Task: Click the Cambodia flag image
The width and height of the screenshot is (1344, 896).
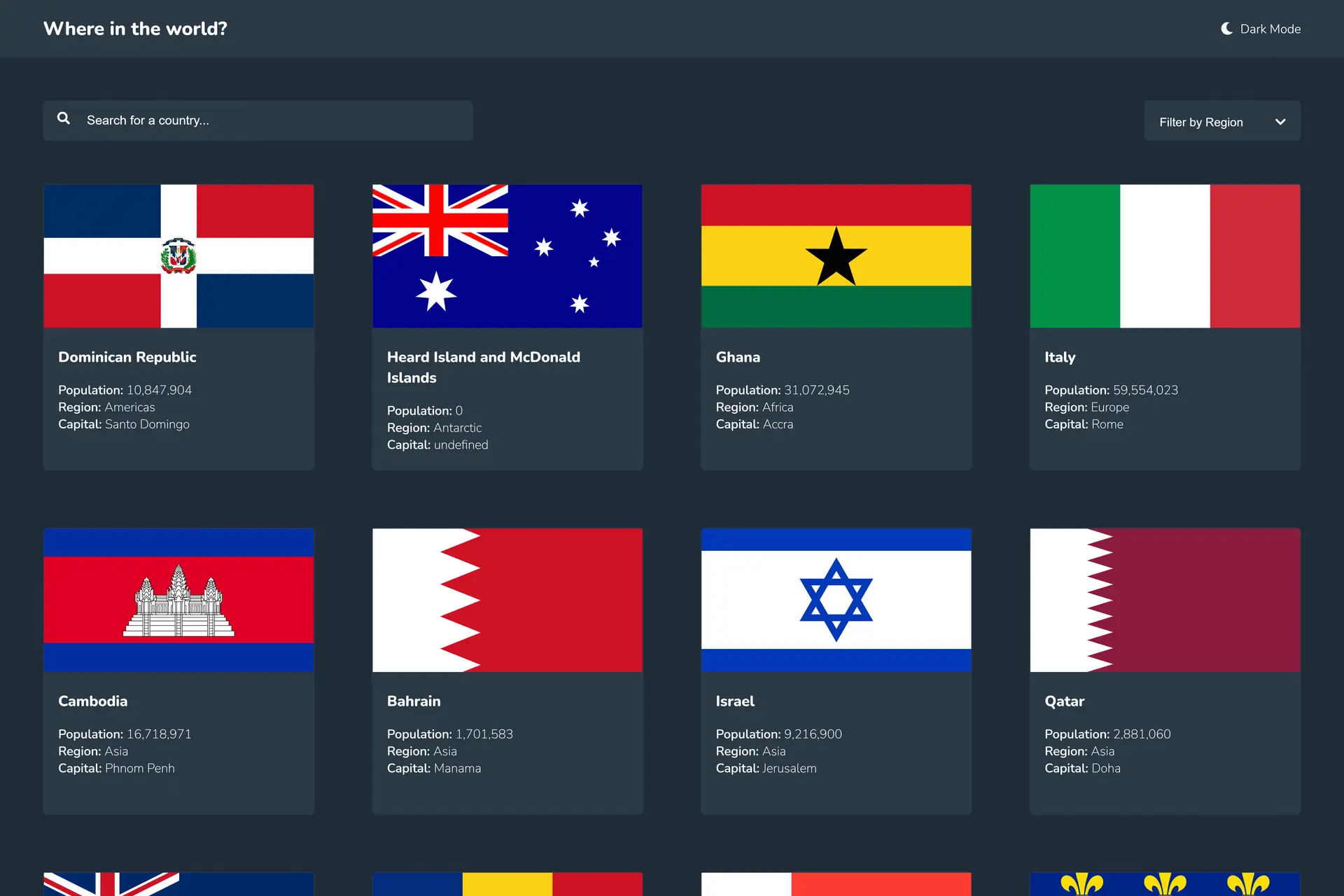Action: pyautogui.click(x=178, y=600)
